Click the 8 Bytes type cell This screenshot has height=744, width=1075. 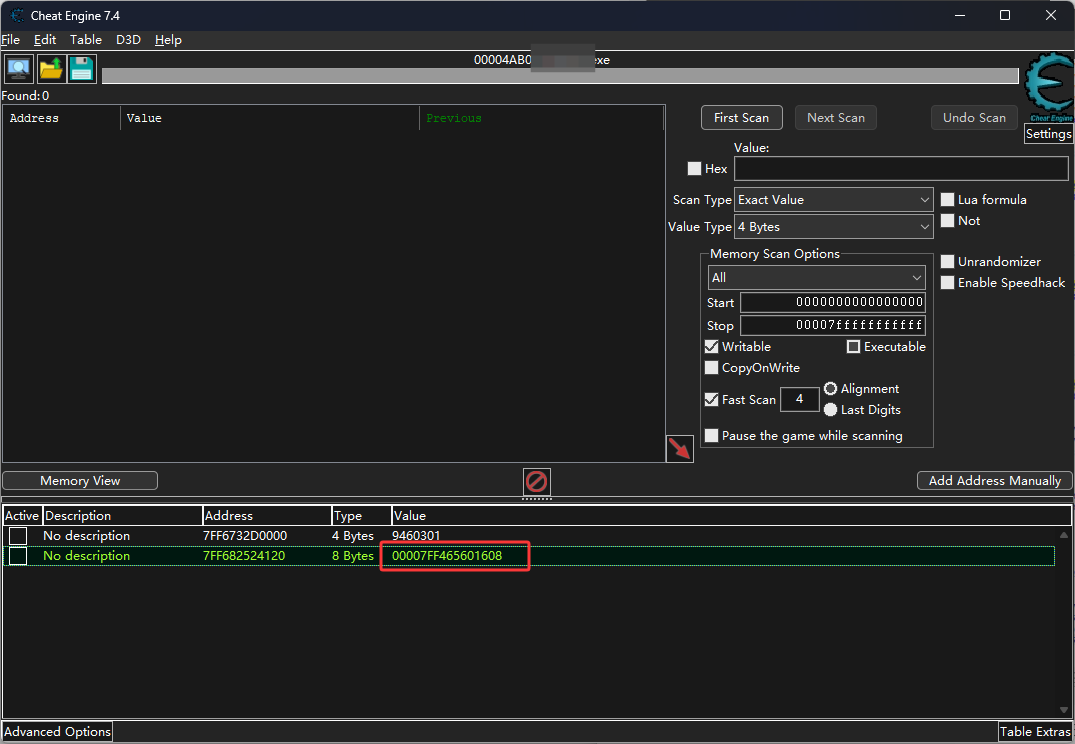(x=353, y=556)
